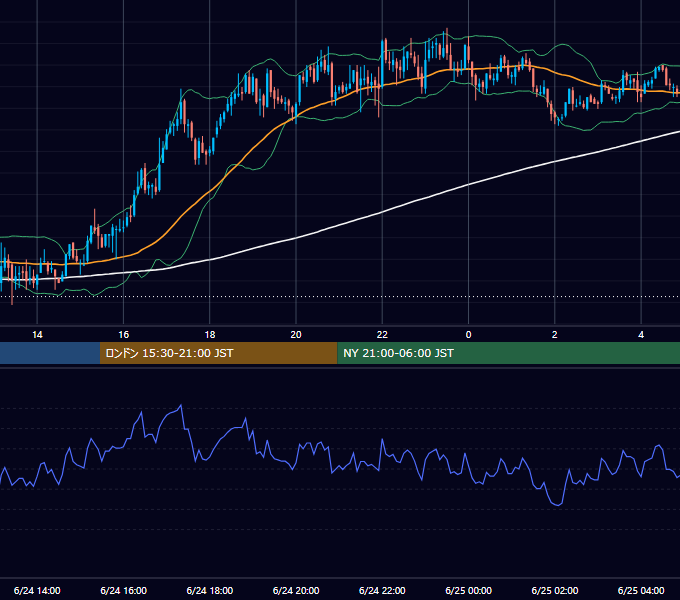Click the '16' hour label on price chart axis
Screen dimensions: 680x600
pyautogui.click(x=124, y=335)
